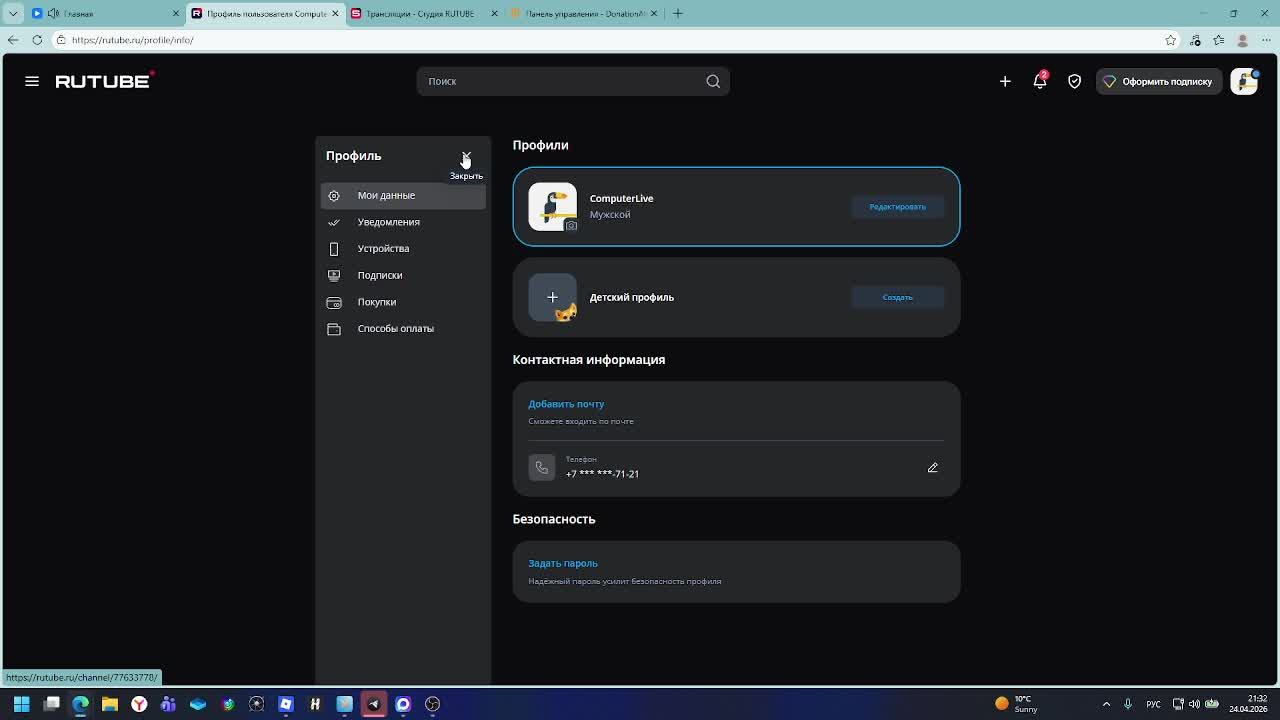Open Yandex Browser from taskbar

(x=139, y=704)
